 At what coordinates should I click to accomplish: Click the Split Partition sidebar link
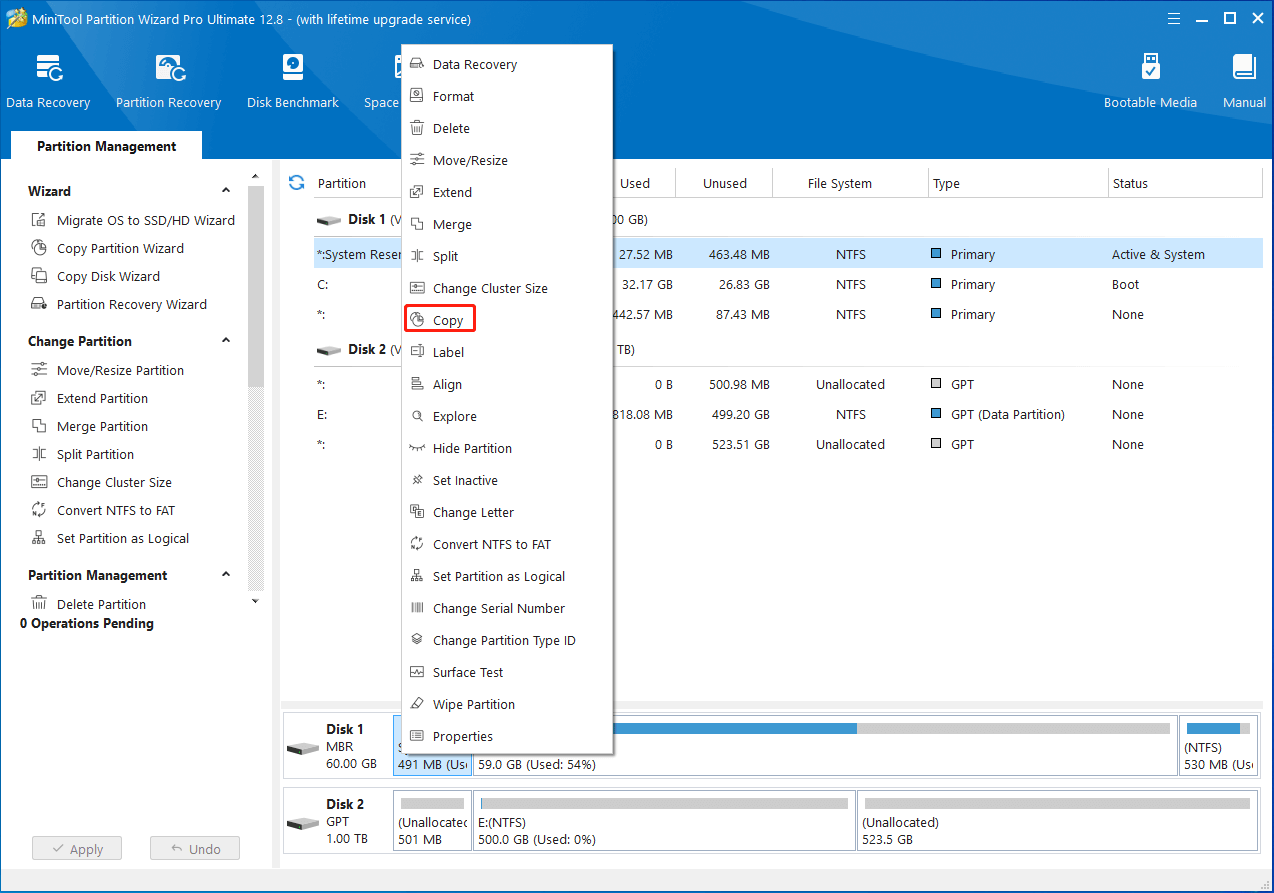coord(95,454)
